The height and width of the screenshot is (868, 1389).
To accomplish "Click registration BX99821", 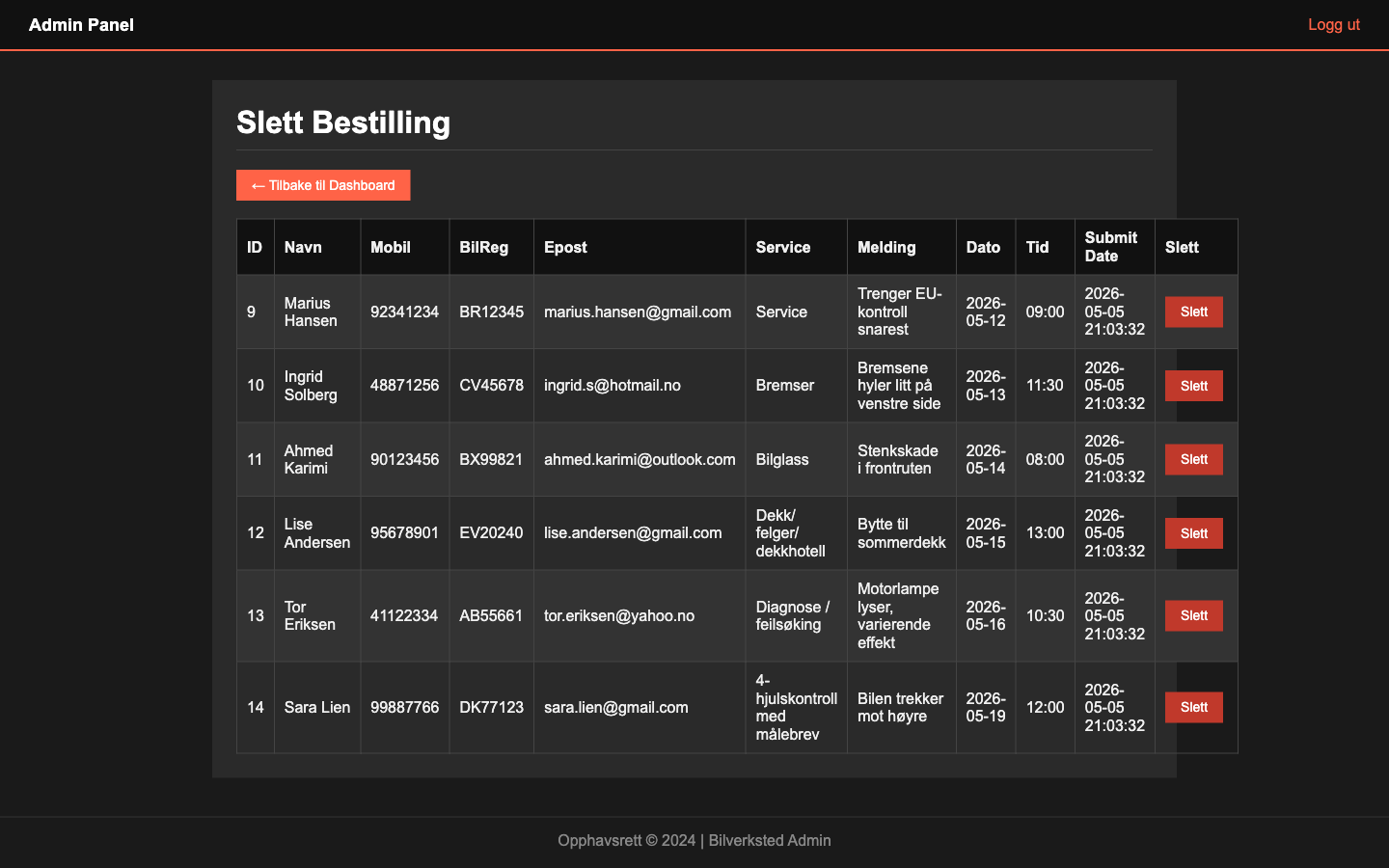I will (x=491, y=459).
